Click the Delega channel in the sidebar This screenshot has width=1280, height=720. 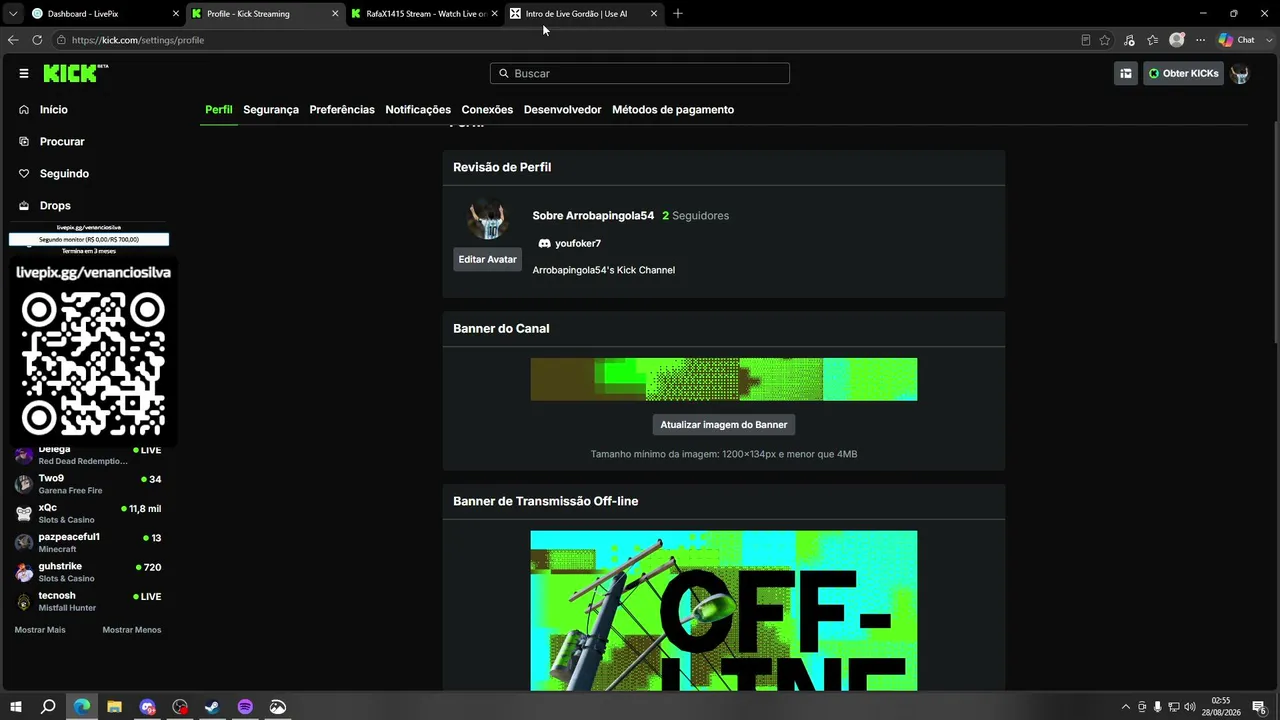pyautogui.click(x=90, y=455)
